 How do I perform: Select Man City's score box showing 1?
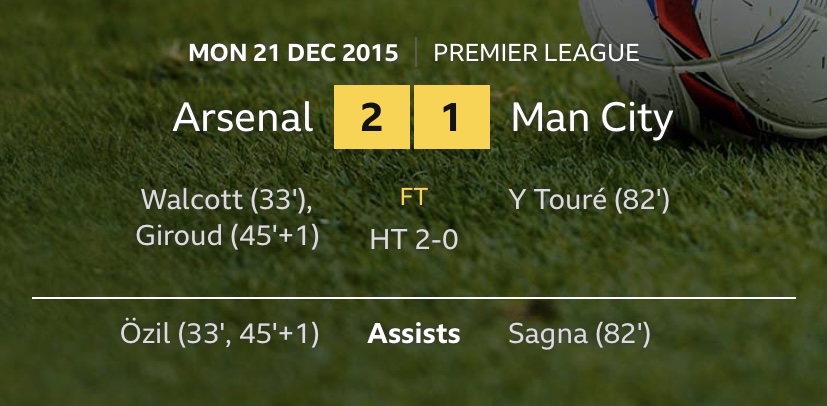click(452, 117)
